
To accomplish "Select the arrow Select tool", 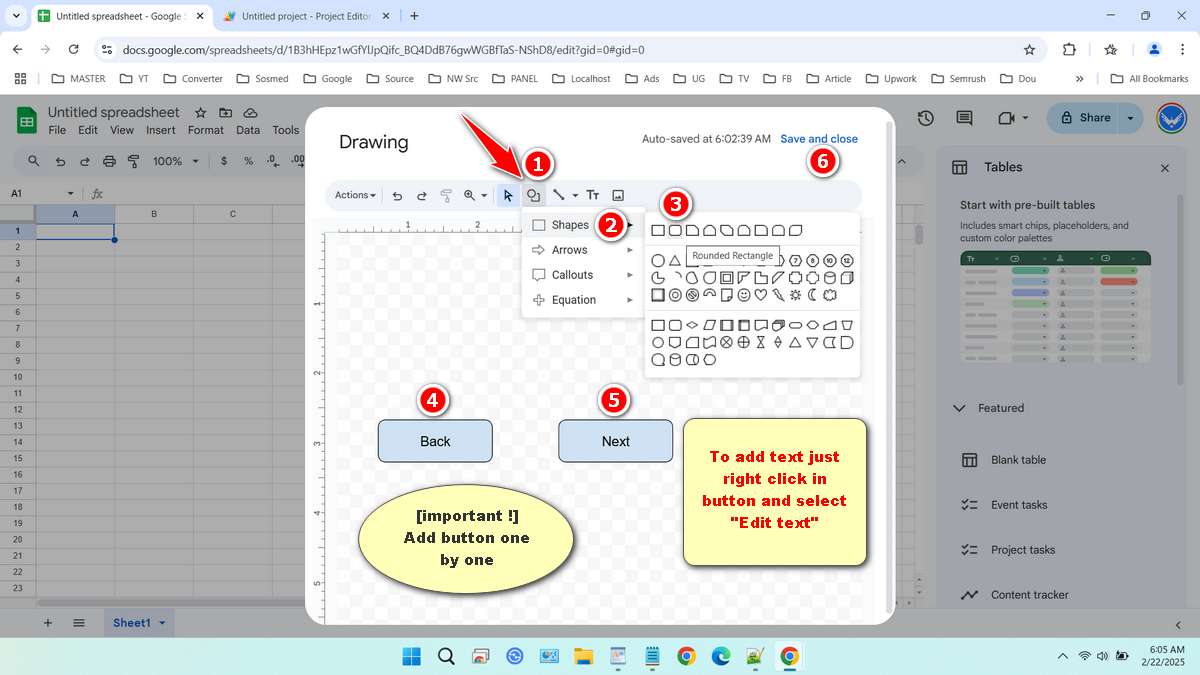I will pyautogui.click(x=508, y=195).
